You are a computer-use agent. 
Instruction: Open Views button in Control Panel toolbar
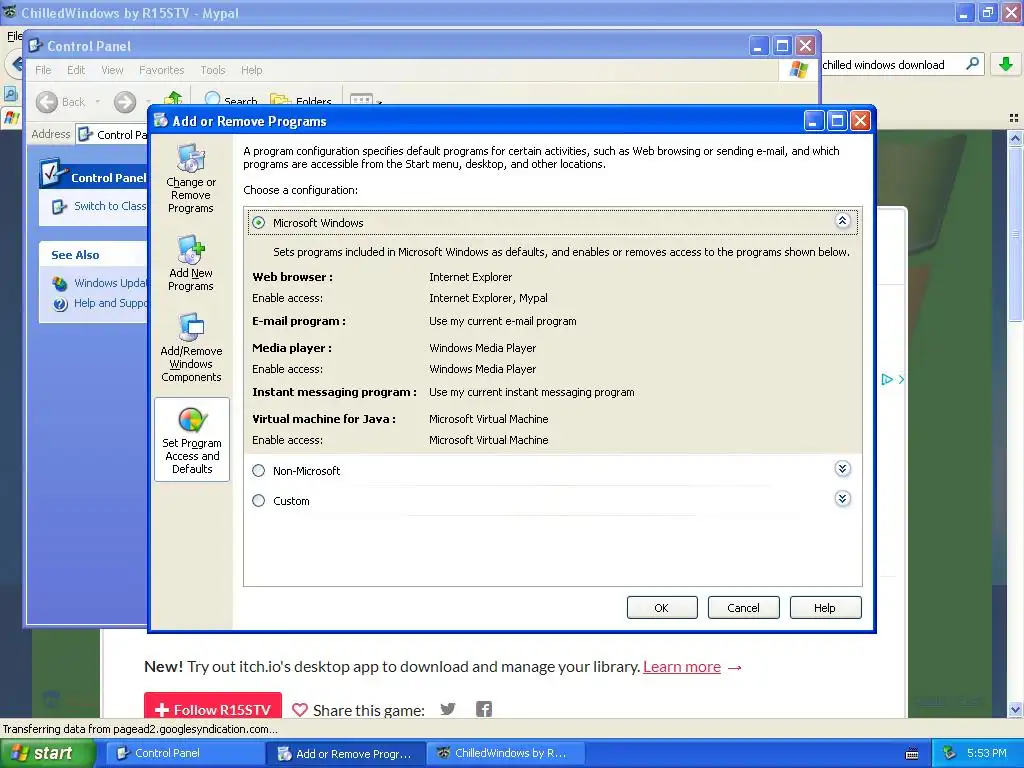[x=361, y=99]
